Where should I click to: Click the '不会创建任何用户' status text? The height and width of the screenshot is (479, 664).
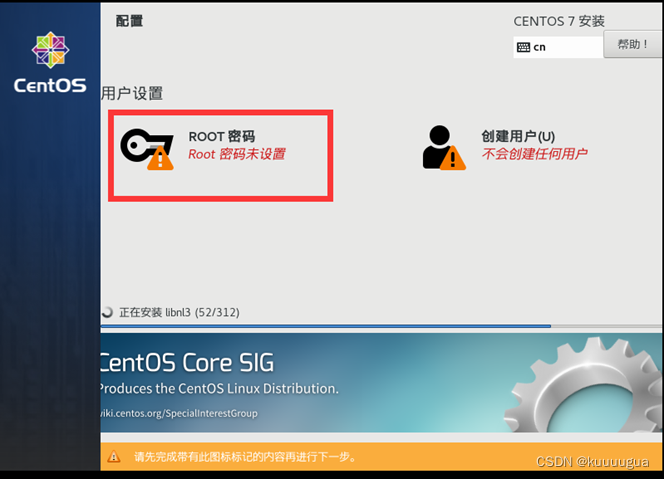[534, 154]
